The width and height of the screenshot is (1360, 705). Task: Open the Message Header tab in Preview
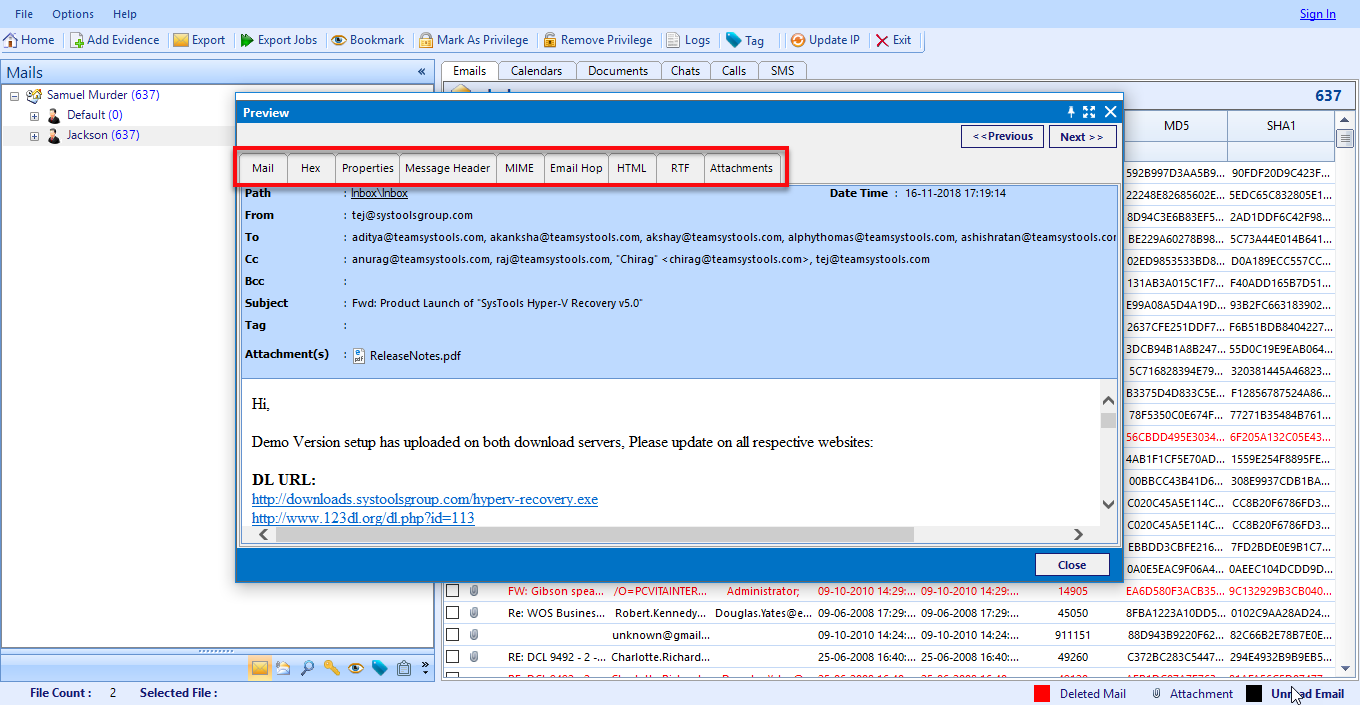tap(447, 168)
